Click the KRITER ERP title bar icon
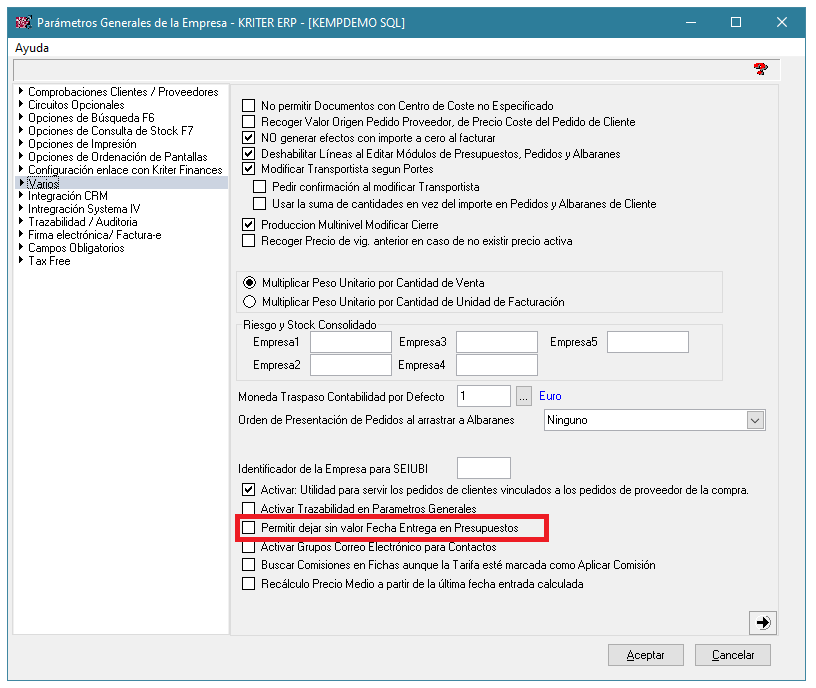The image size is (816, 688). pos(22,21)
